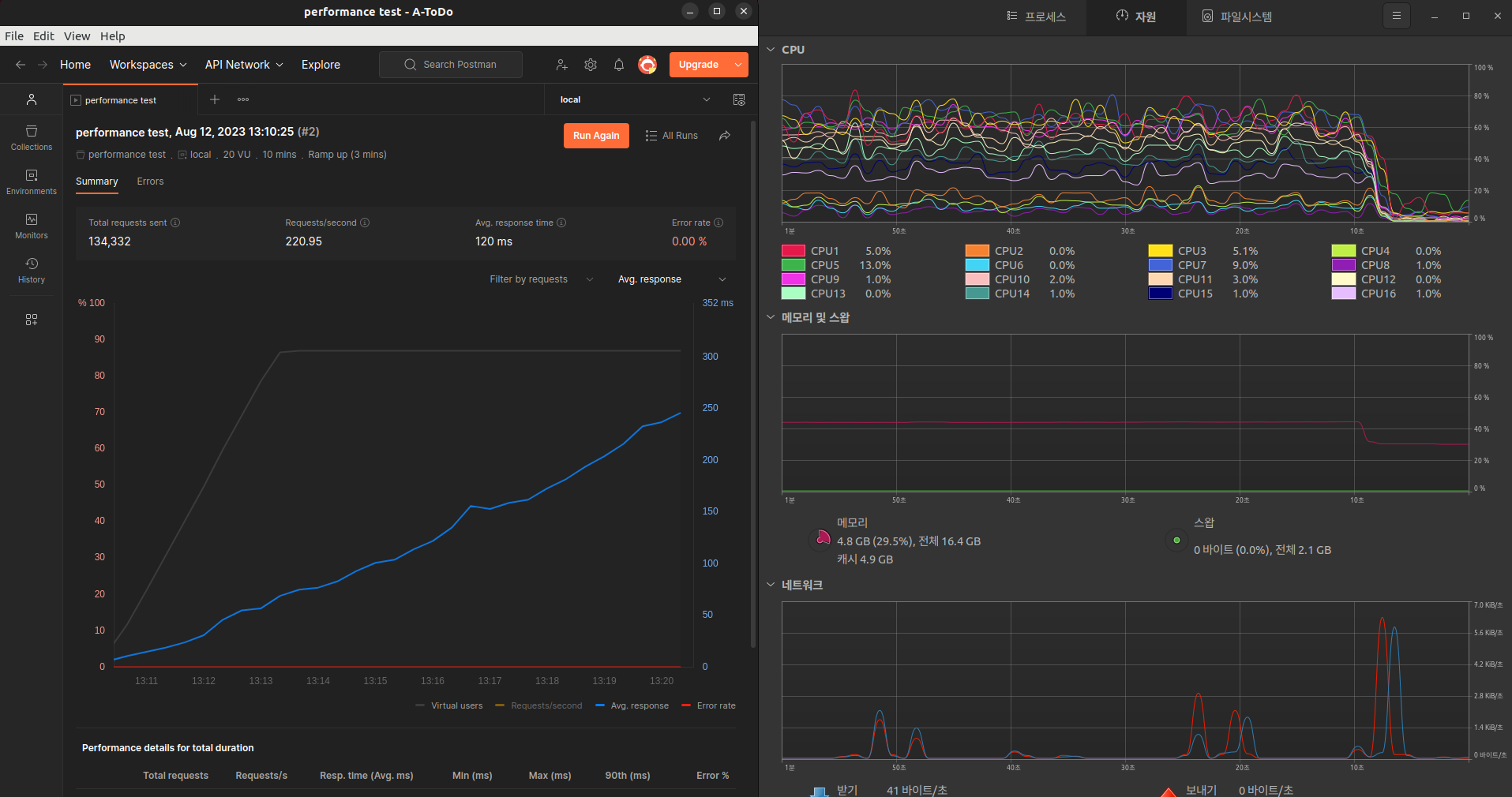Collapse the memory and swap section
The image size is (1512, 797).
771,317
